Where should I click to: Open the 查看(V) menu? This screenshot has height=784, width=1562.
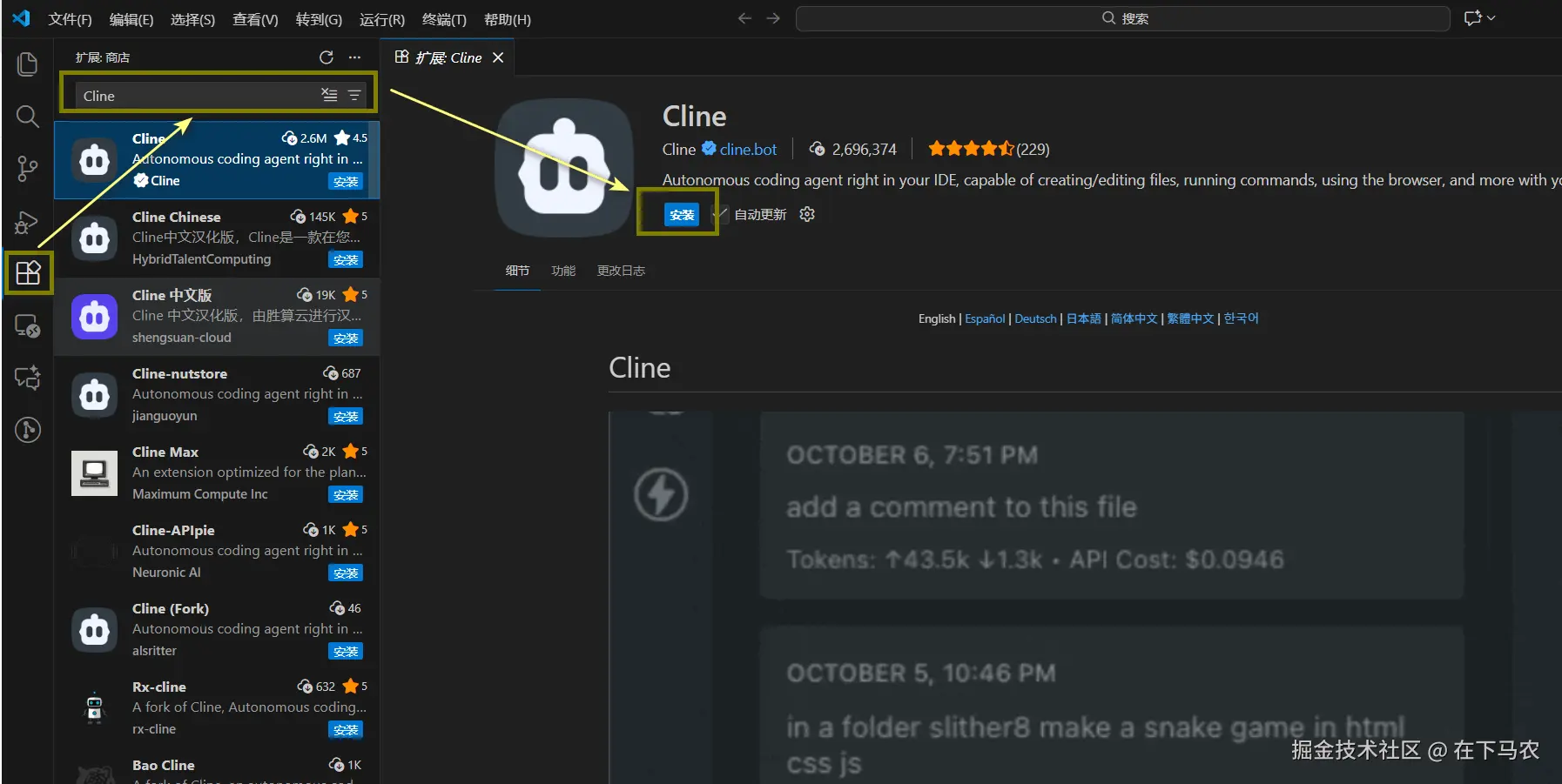[255, 19]
